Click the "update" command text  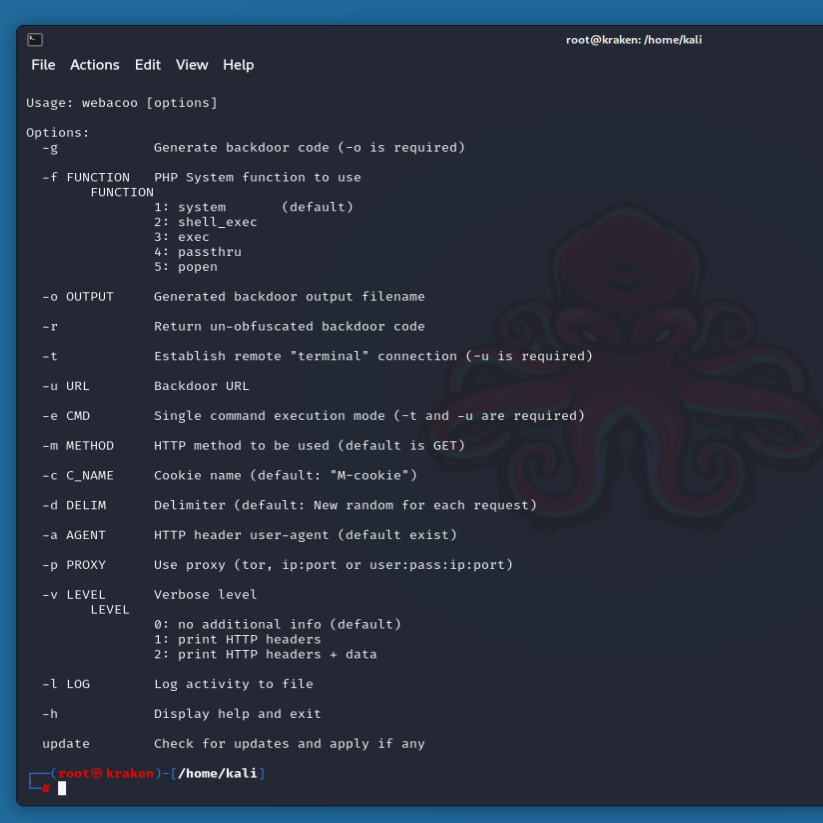coord(66,744)
